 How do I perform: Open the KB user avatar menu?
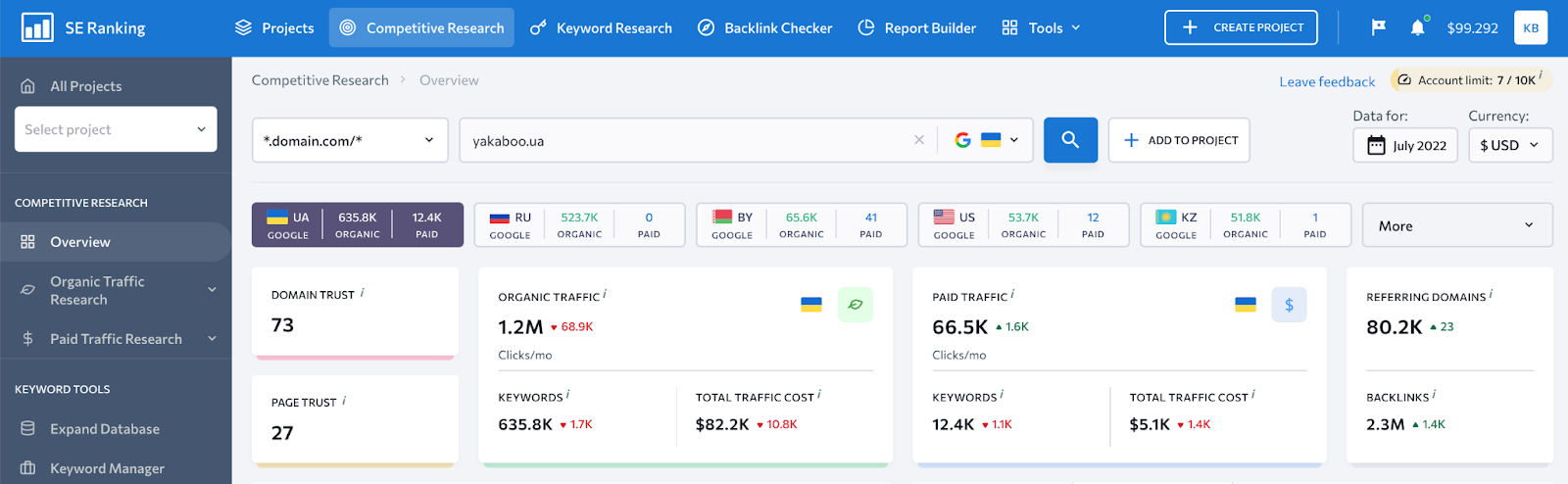[1531, 27]
